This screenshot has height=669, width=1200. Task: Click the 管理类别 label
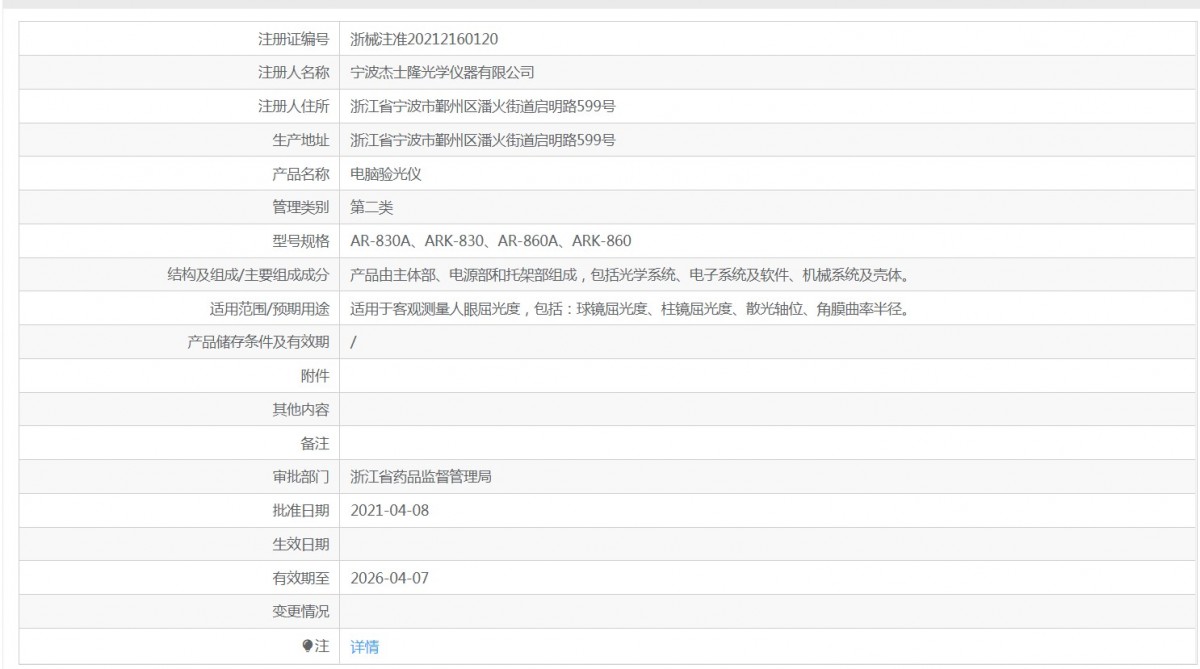tap(301, 207)
